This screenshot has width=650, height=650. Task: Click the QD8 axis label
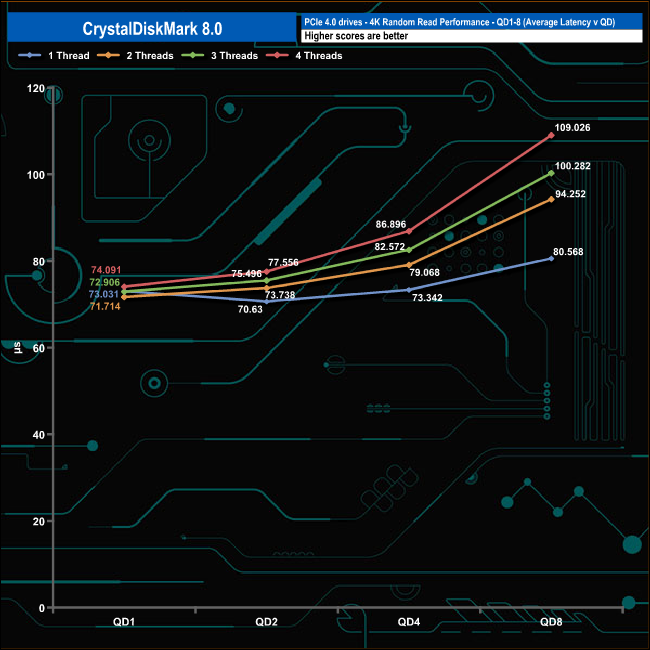click(551, 622)
